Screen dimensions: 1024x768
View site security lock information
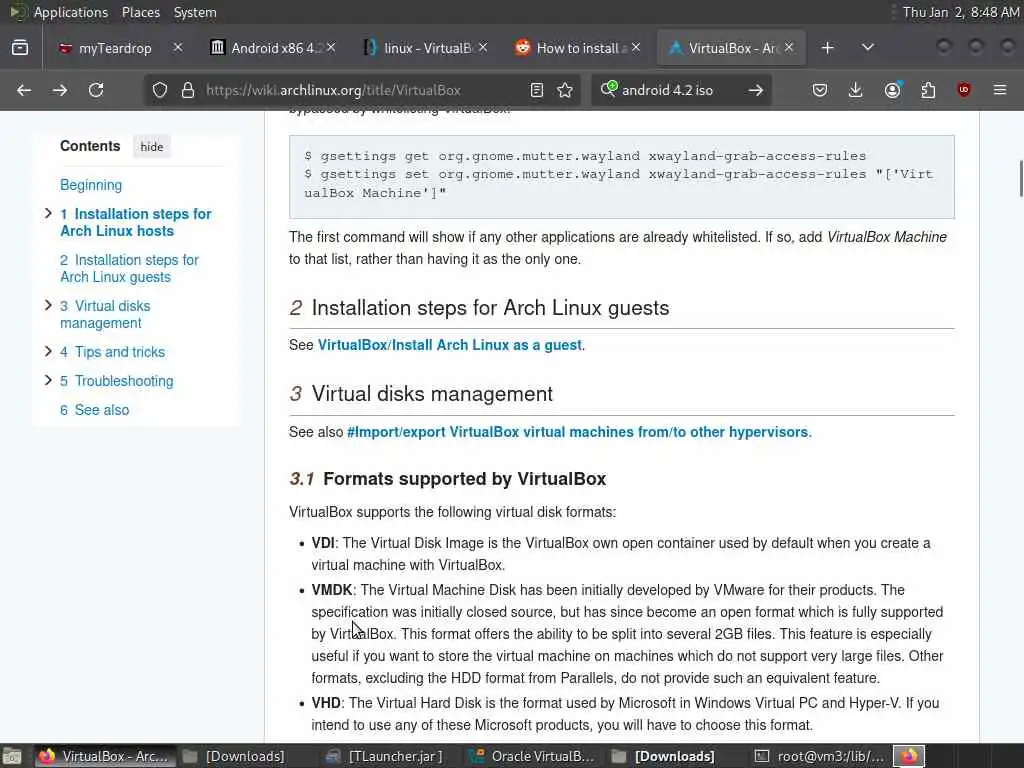188,90
